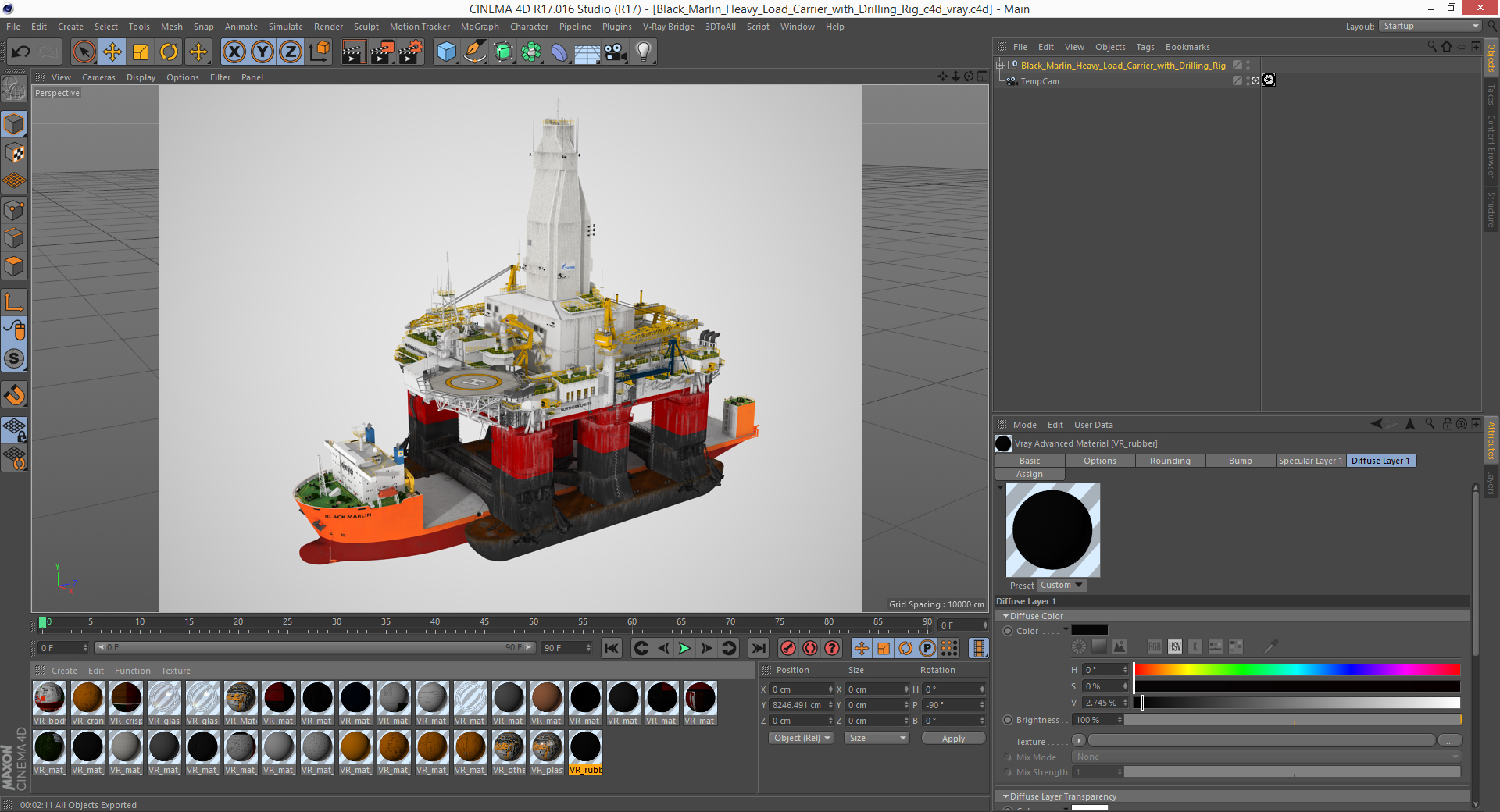The image size is (1500, 812).
Task: Switch color mode to HSV
Action: [1175, 646]
